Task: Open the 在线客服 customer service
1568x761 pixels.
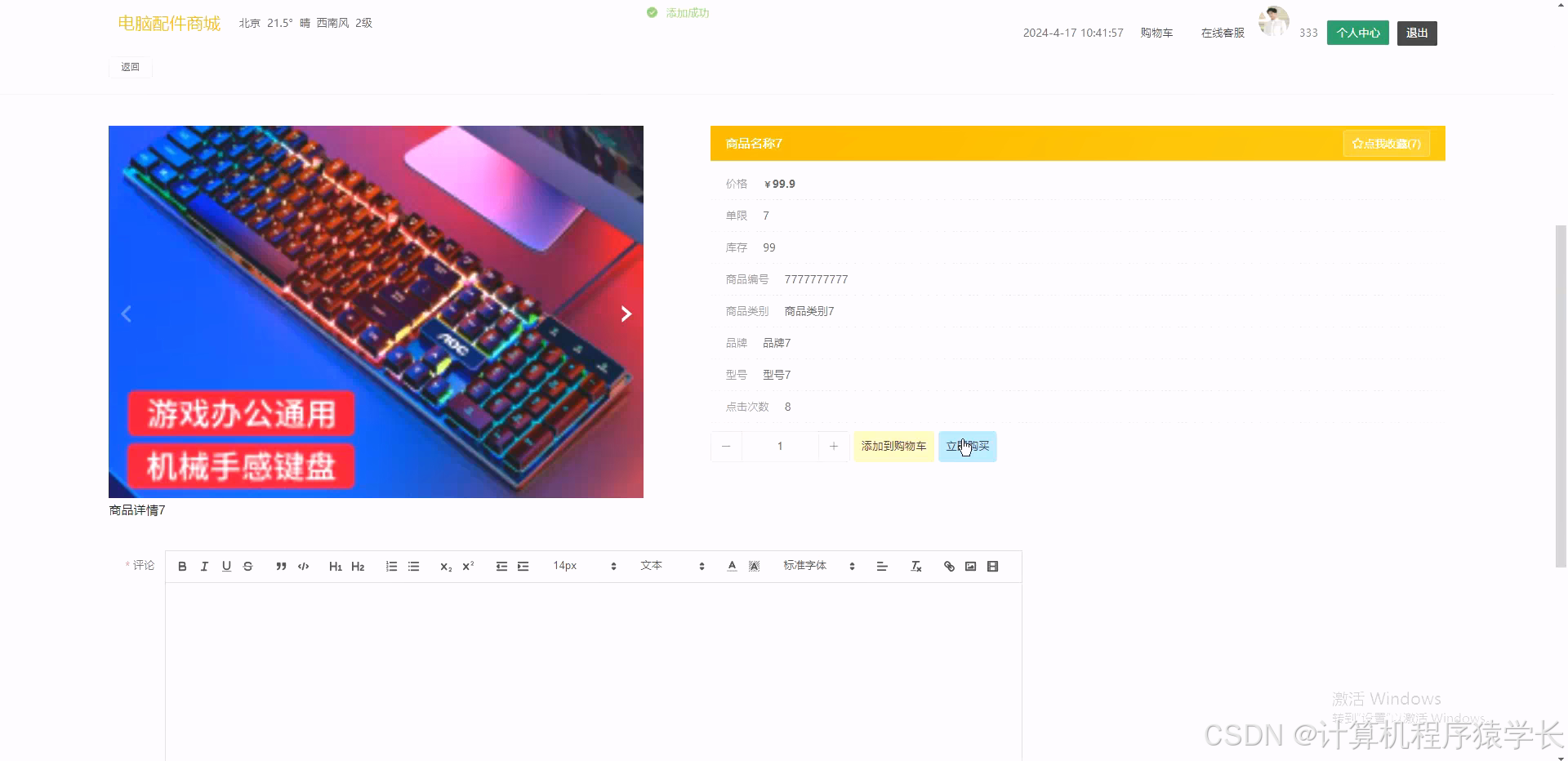Action: coord(1221,33)
